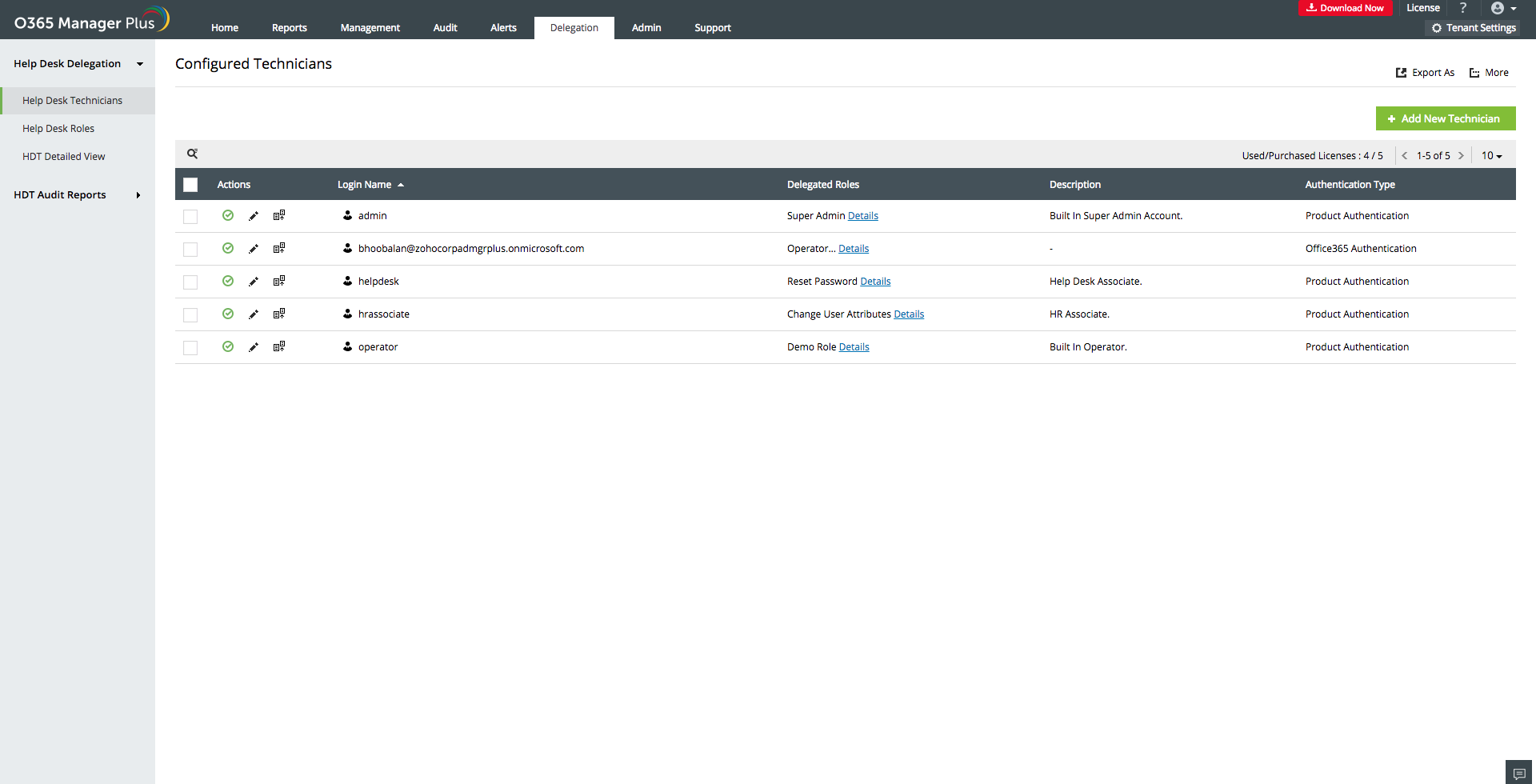This screenshot has height=784, width=1536.
Task: Open the user account dropdown in the header
Action: click(x=1503, y=8)
